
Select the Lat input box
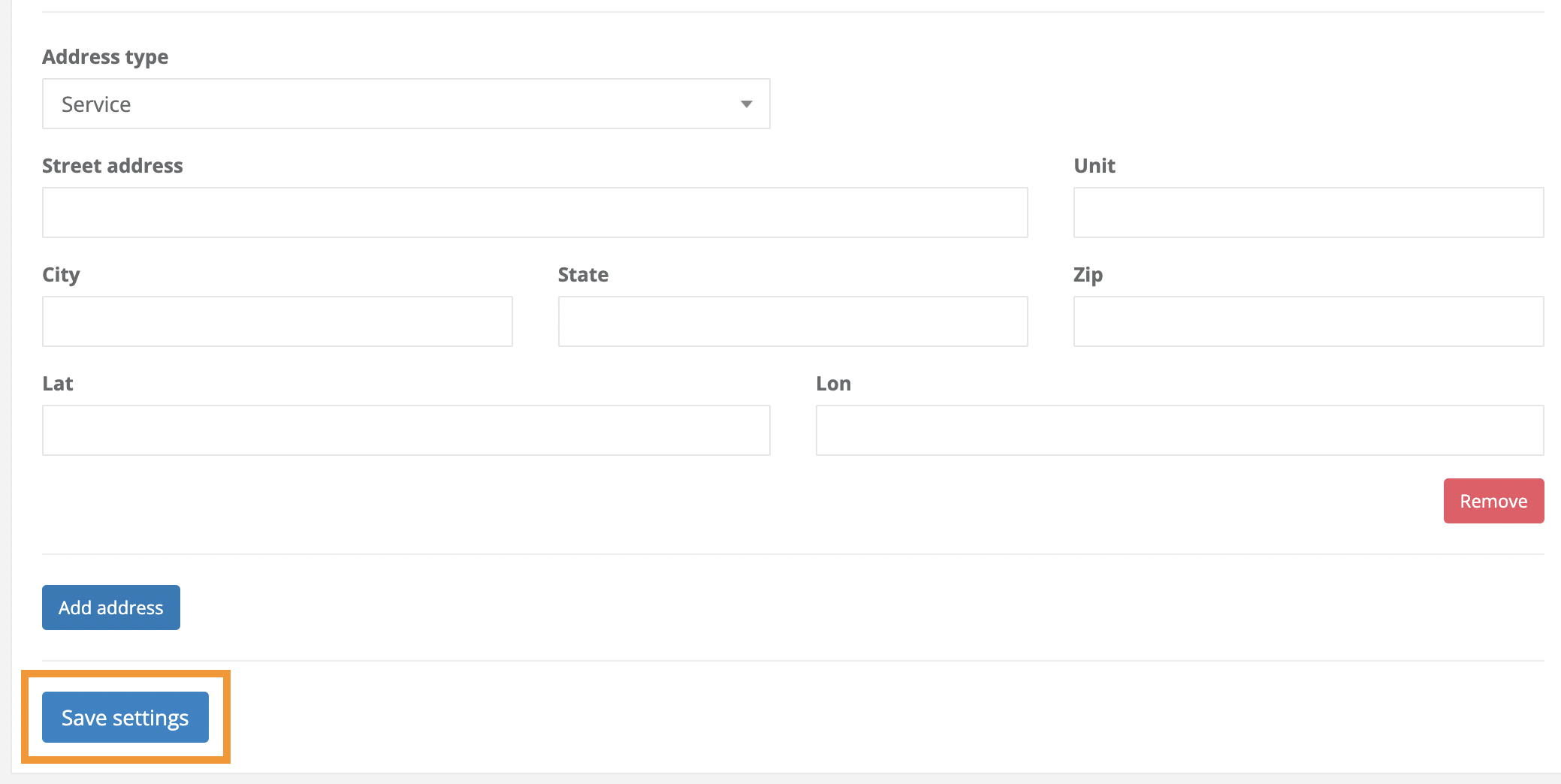(406, 430)
